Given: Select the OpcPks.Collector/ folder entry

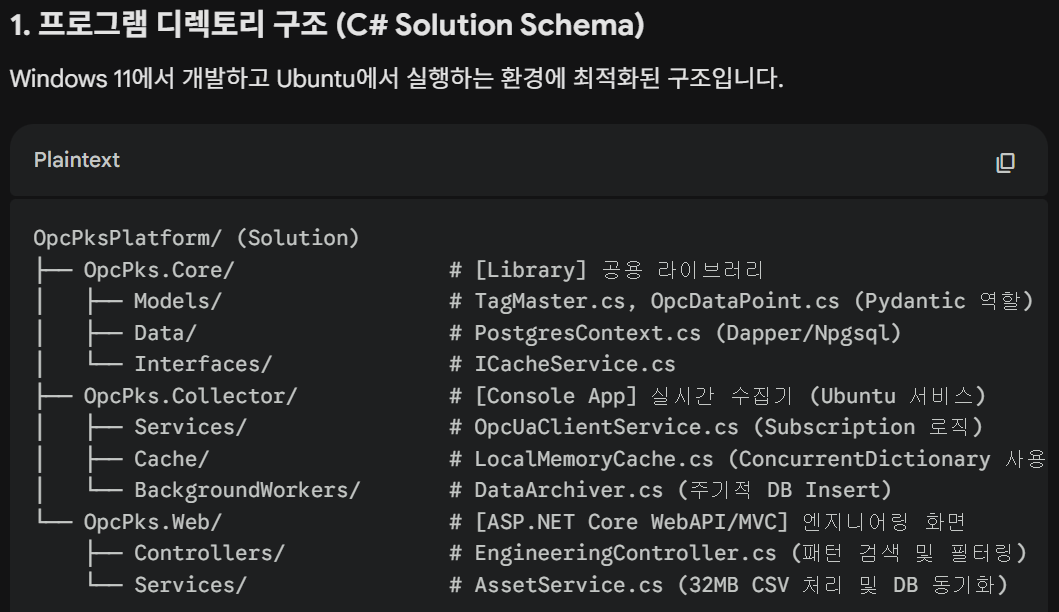Looking at the screenshot, I should click(190, 396).
